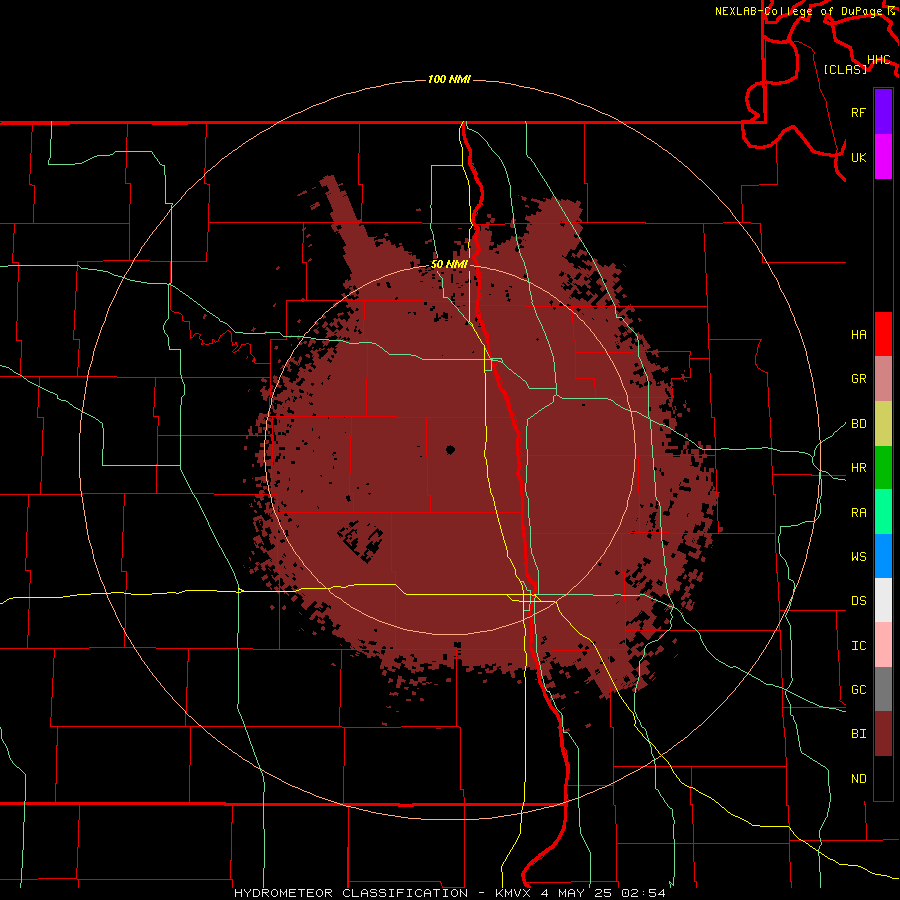
Task: Click the HR green legend swatch
Action: coord(883,468)
